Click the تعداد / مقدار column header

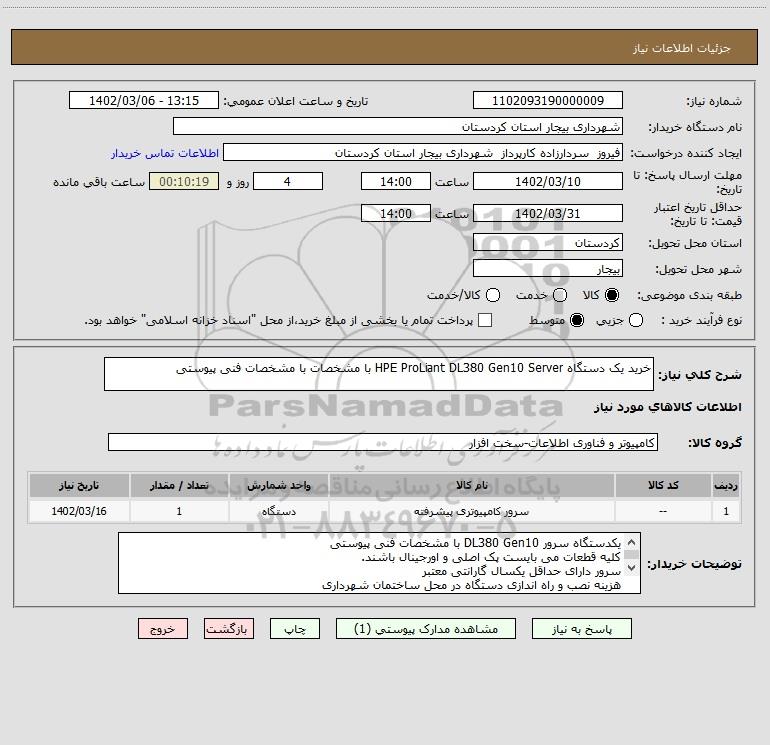179,486
